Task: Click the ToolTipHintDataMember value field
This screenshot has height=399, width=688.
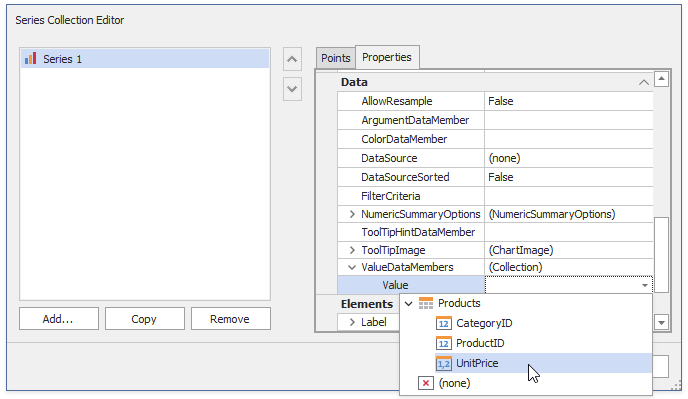Action: tap(569, 232)
